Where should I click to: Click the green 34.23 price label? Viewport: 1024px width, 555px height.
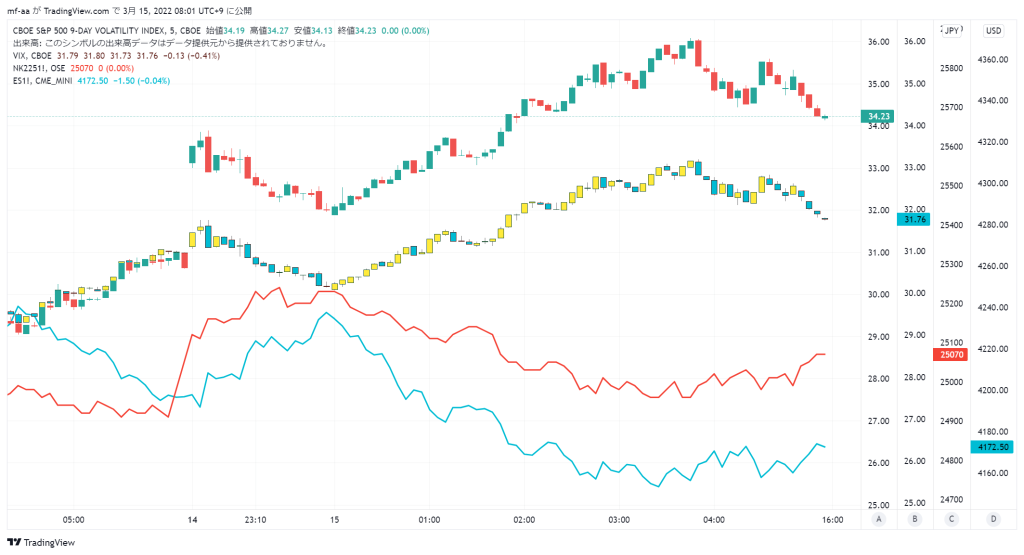pos(877,116)
